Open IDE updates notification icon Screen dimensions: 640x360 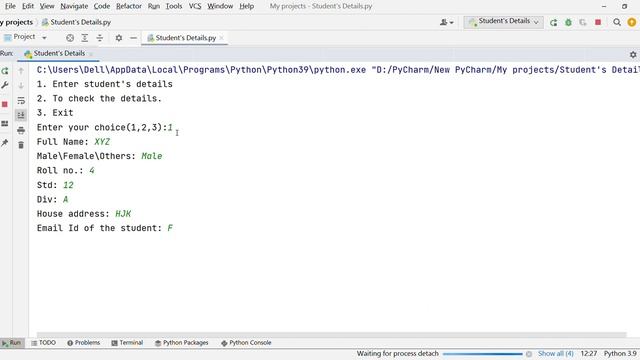click(x=632, y=22)
